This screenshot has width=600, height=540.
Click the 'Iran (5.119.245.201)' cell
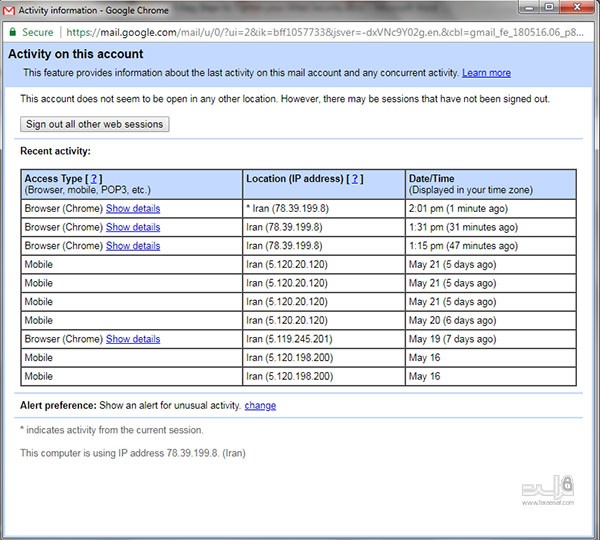pyautogui.click(x=324, y=339)
